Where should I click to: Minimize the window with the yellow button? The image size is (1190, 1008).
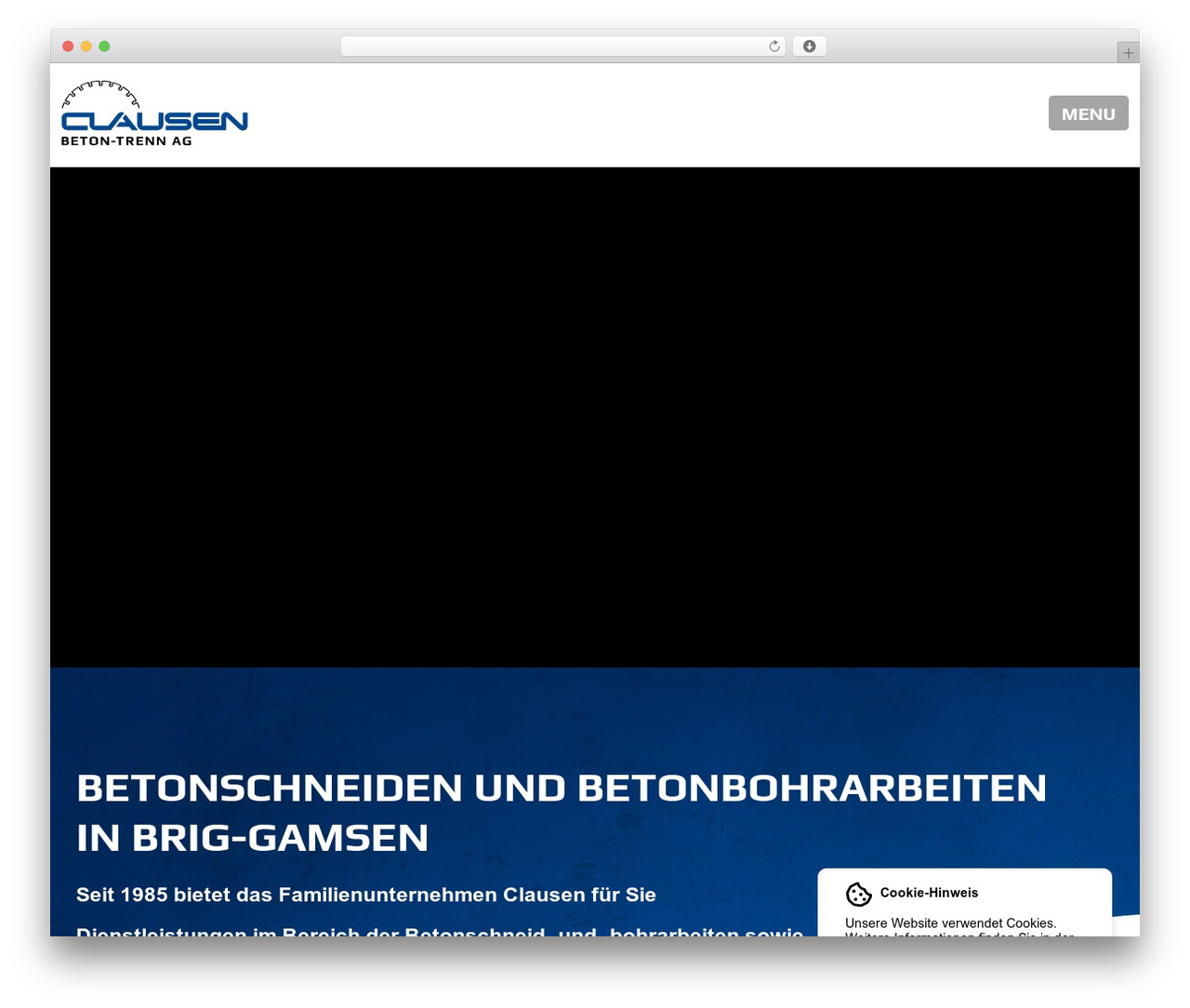(86, 46)
